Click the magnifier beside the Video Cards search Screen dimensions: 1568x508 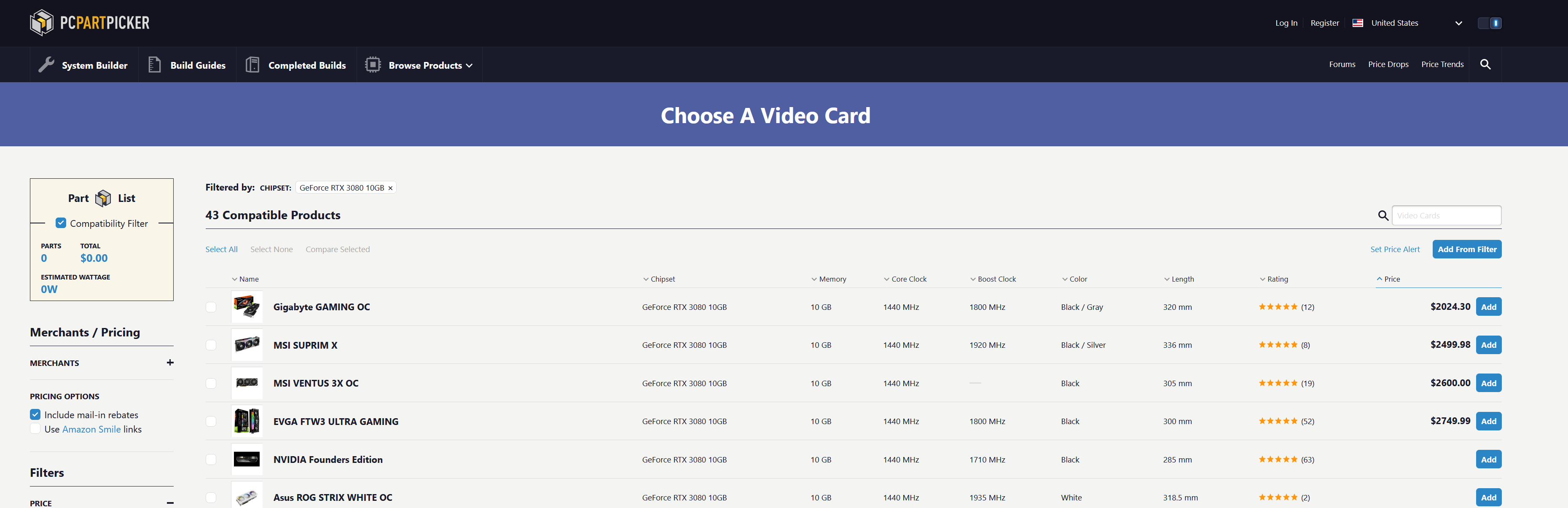[x=1383, y=215]
